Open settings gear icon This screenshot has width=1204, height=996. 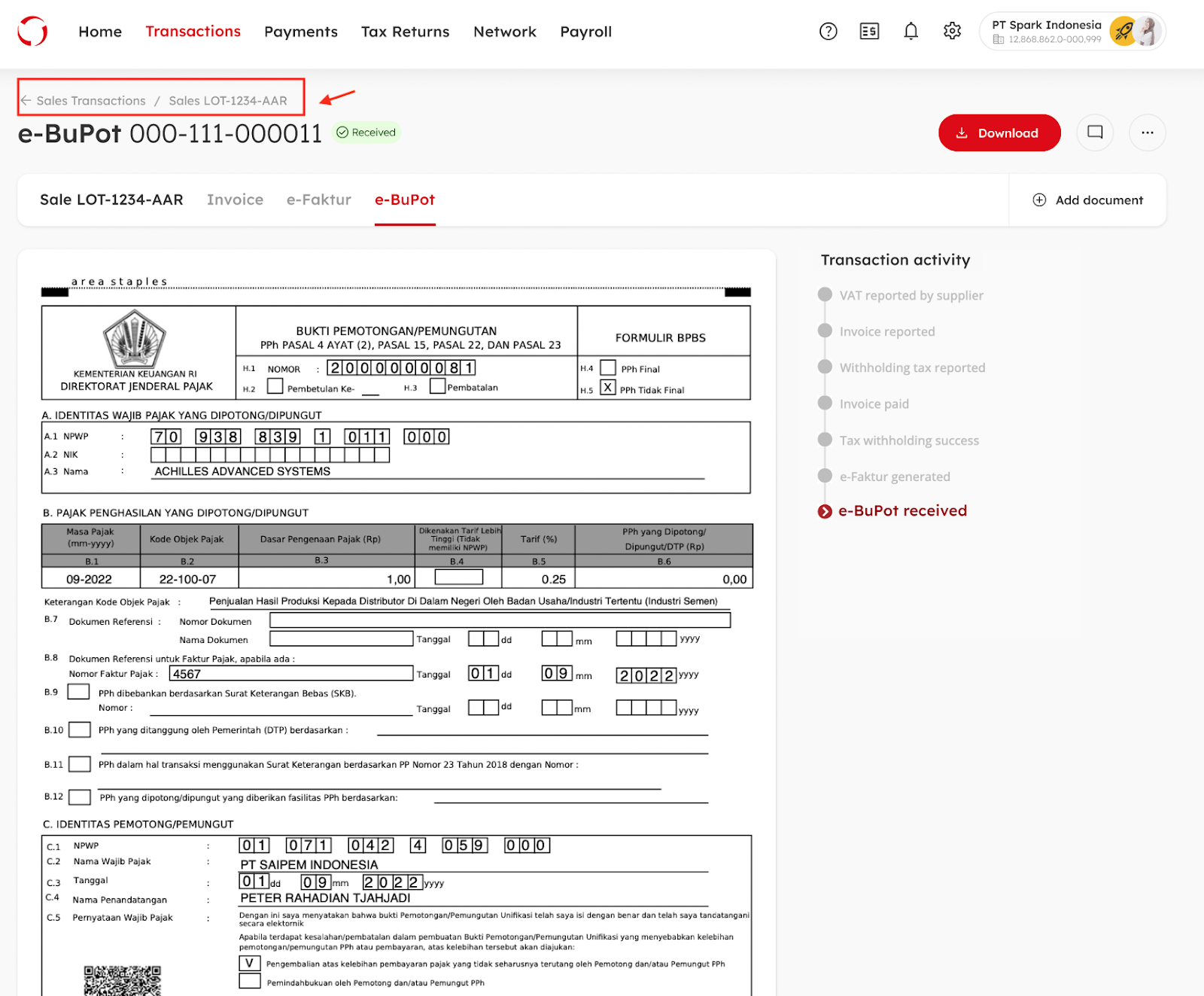pos(952,32)
